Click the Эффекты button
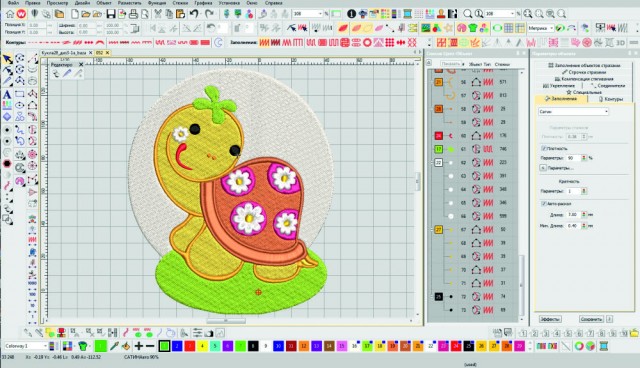This screenshot has height=368, width=640. tap(550, 319)
